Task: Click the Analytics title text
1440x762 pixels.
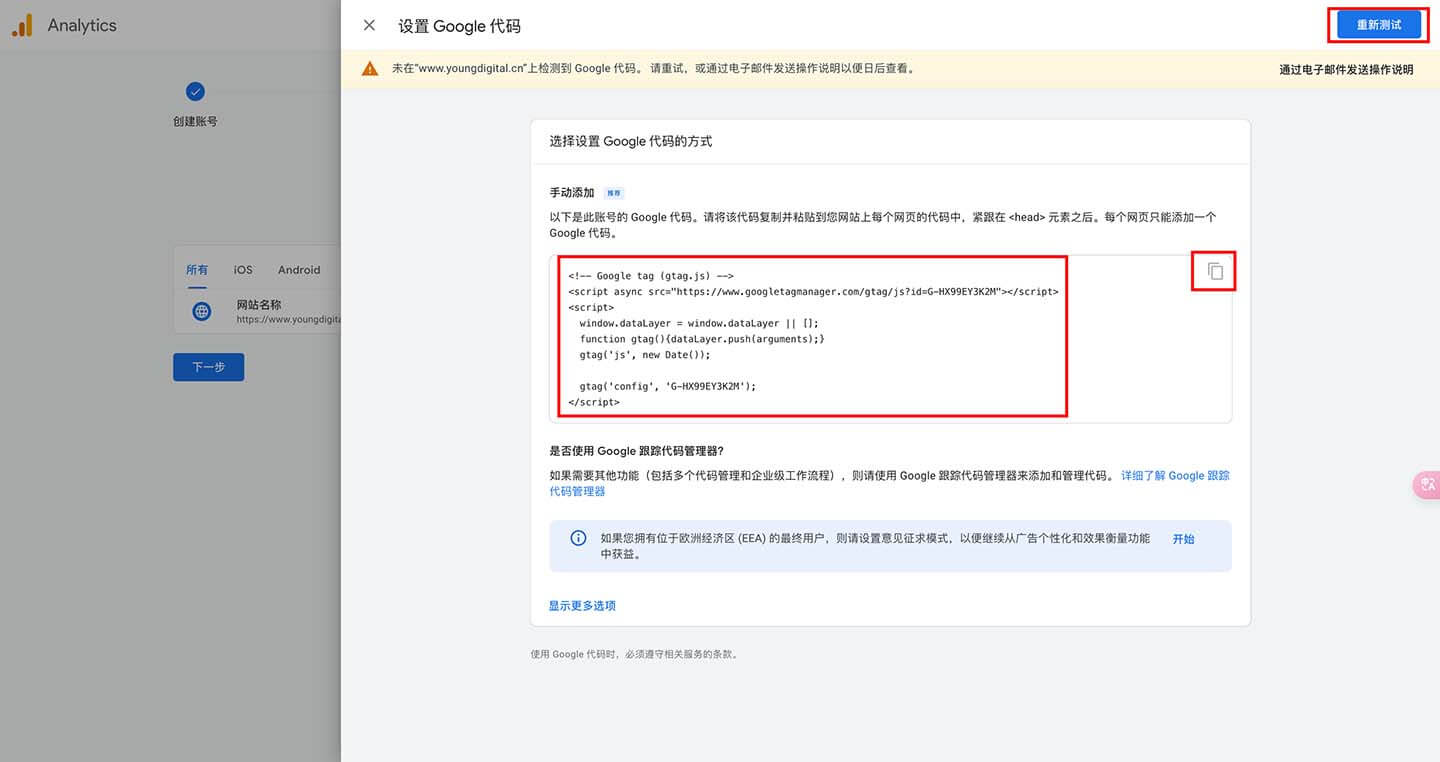Action: [82, 26]
